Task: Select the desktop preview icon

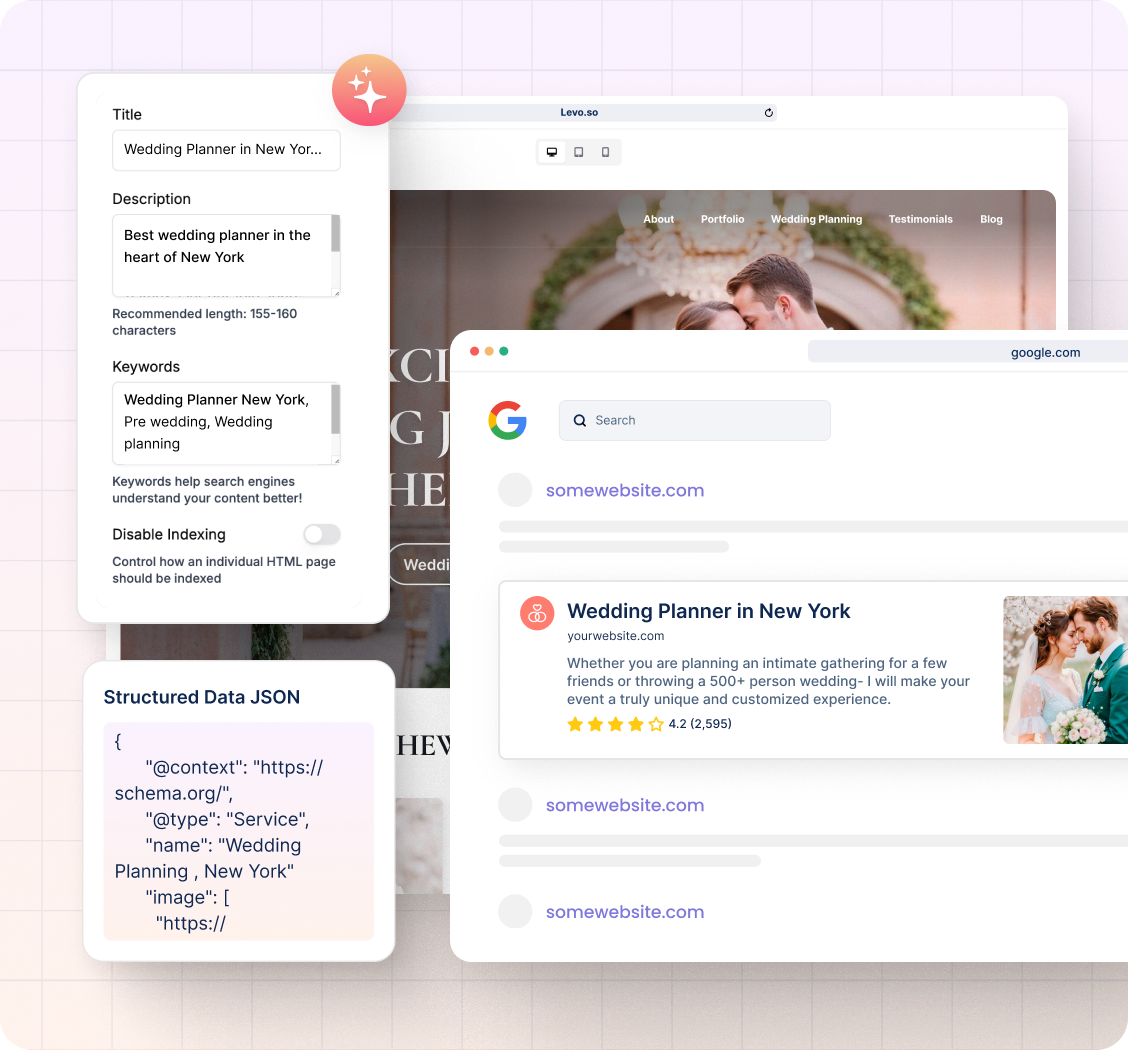Action: tap(551, 153)
